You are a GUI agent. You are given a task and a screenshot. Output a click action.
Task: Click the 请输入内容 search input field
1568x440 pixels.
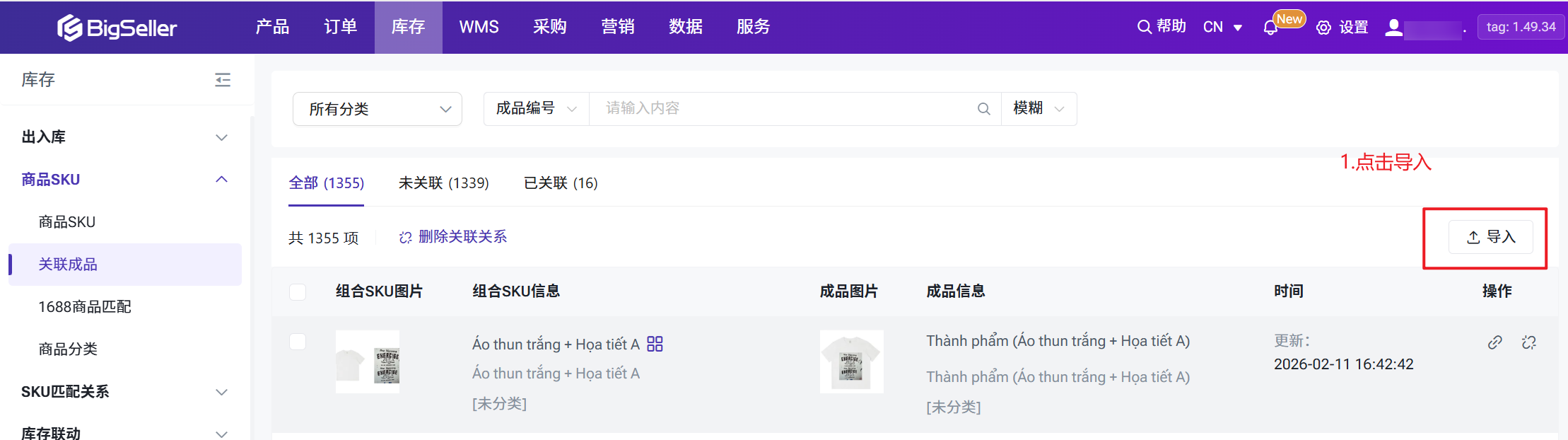click(783, 108)
